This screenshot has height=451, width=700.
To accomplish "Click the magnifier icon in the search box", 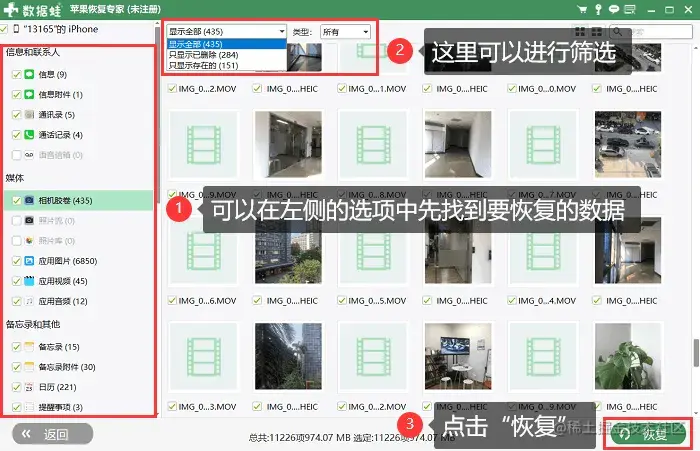I will click(x=617, y=32).
